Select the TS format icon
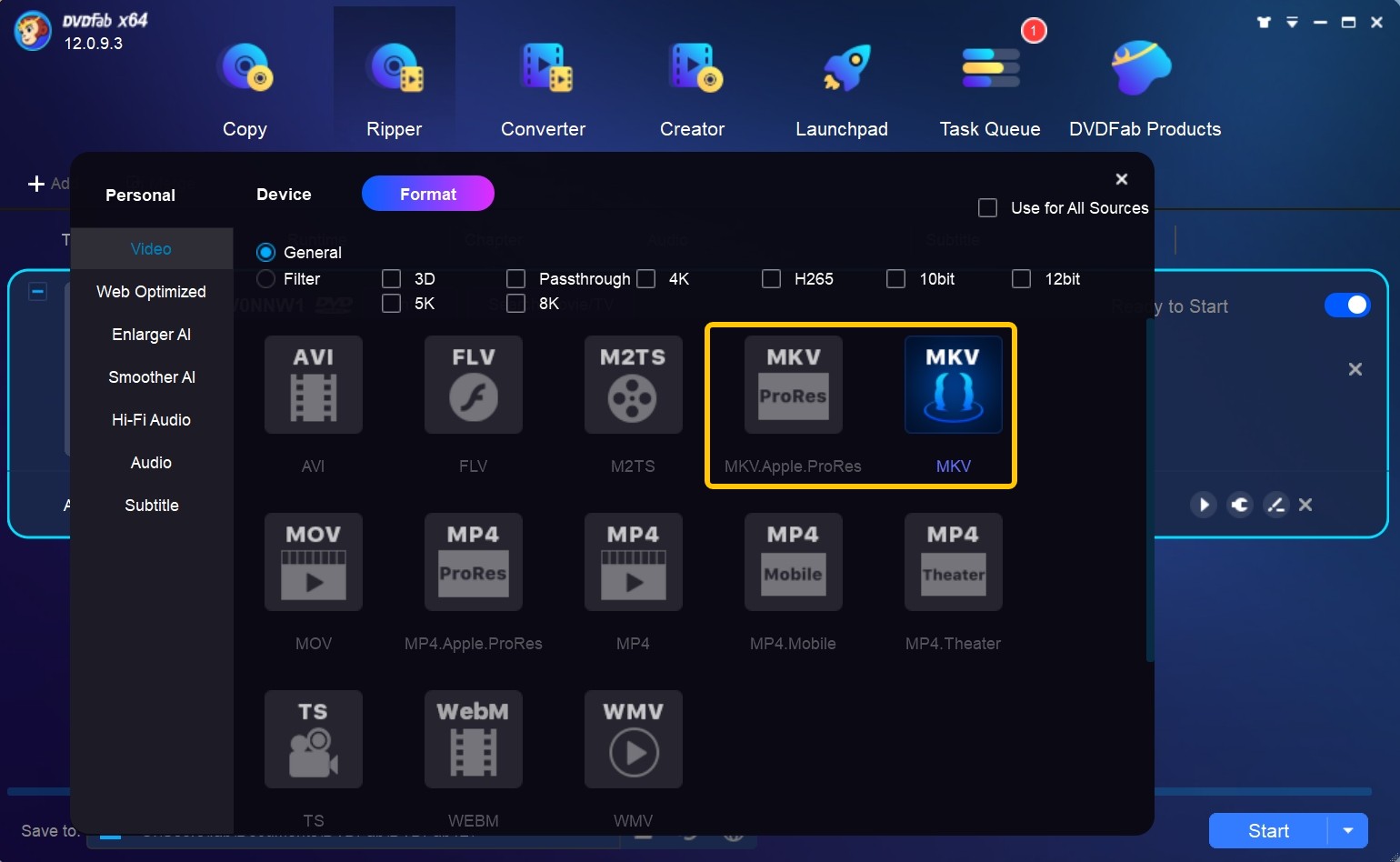 [x=314, y=739]
